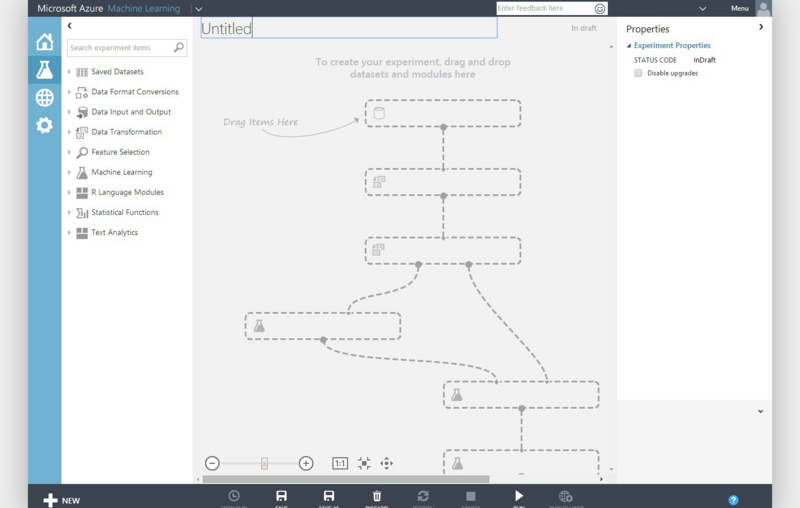Click the Data Format Conversions icon
Screen dimensions: 800x508
82,92
